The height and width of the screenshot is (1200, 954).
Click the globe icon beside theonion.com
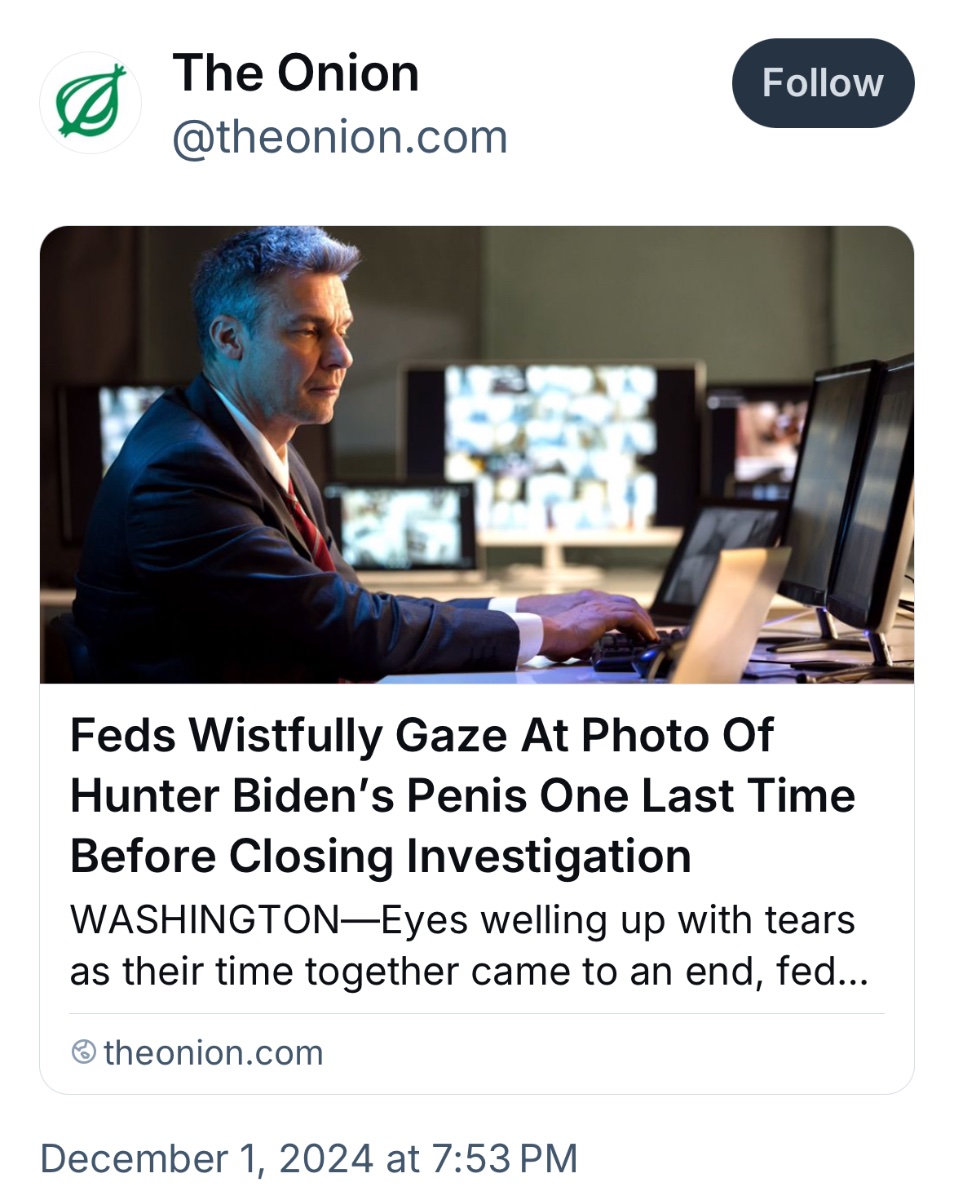[x=85, y=1052]
